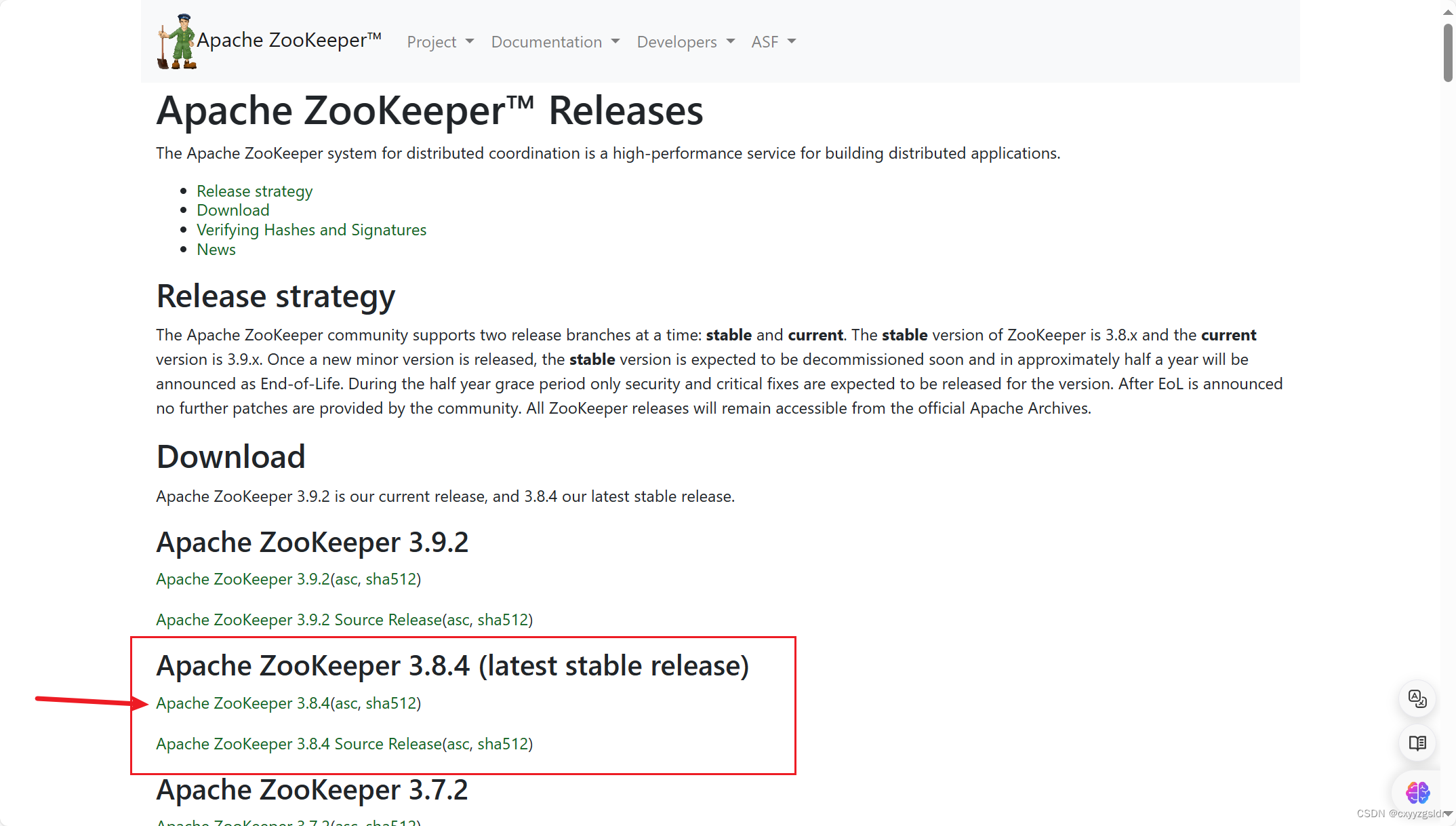Click News navigation link
Viewport: 1456px width, 826px height.
coord(216,249)
